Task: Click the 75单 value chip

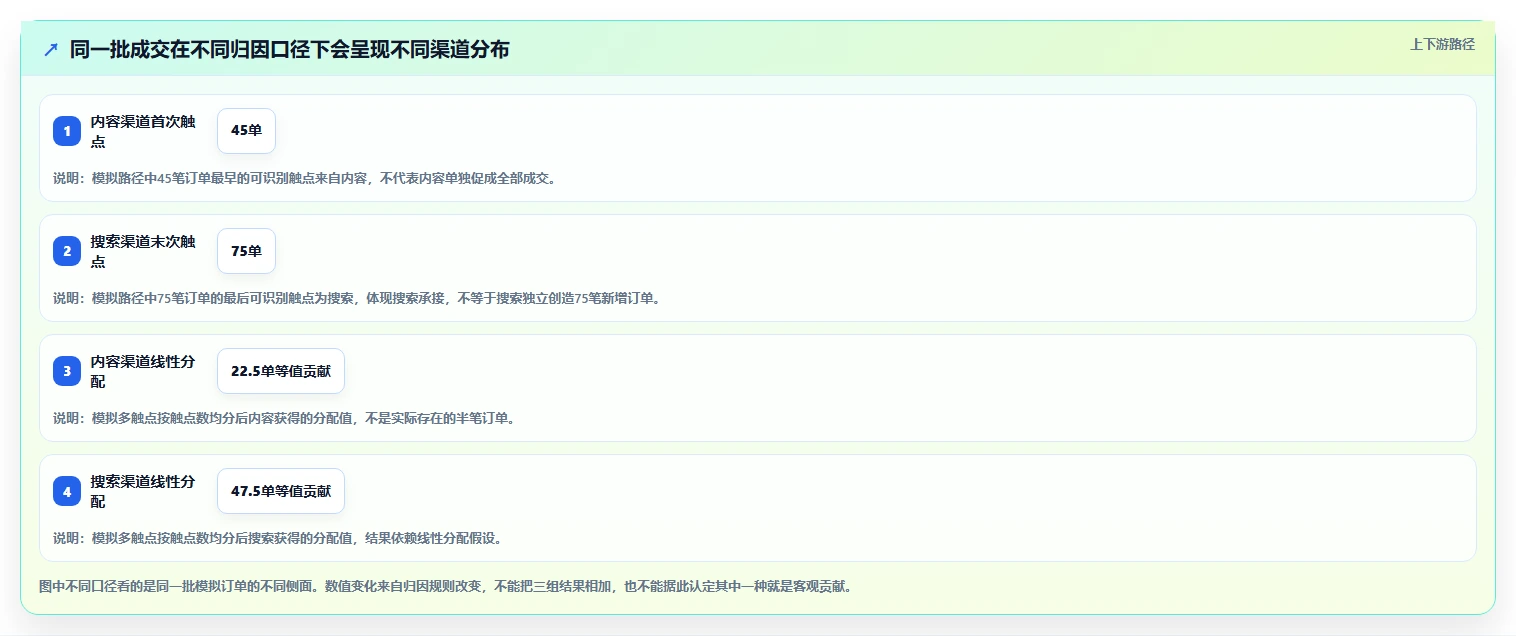Action: pos(246,251)
